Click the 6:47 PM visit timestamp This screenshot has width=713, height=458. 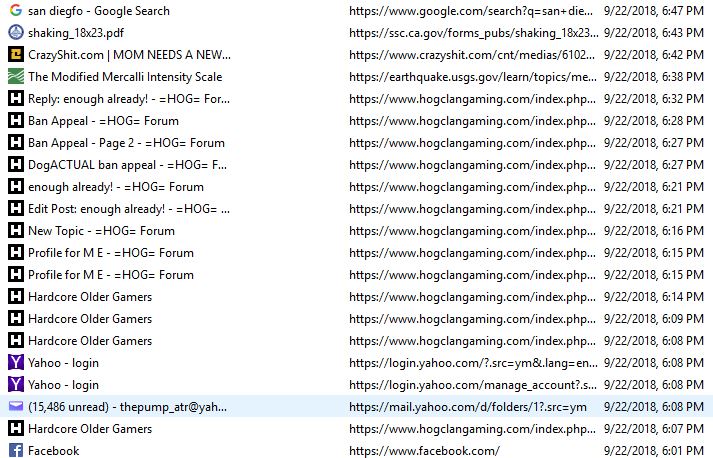click(x=654, y=11)
